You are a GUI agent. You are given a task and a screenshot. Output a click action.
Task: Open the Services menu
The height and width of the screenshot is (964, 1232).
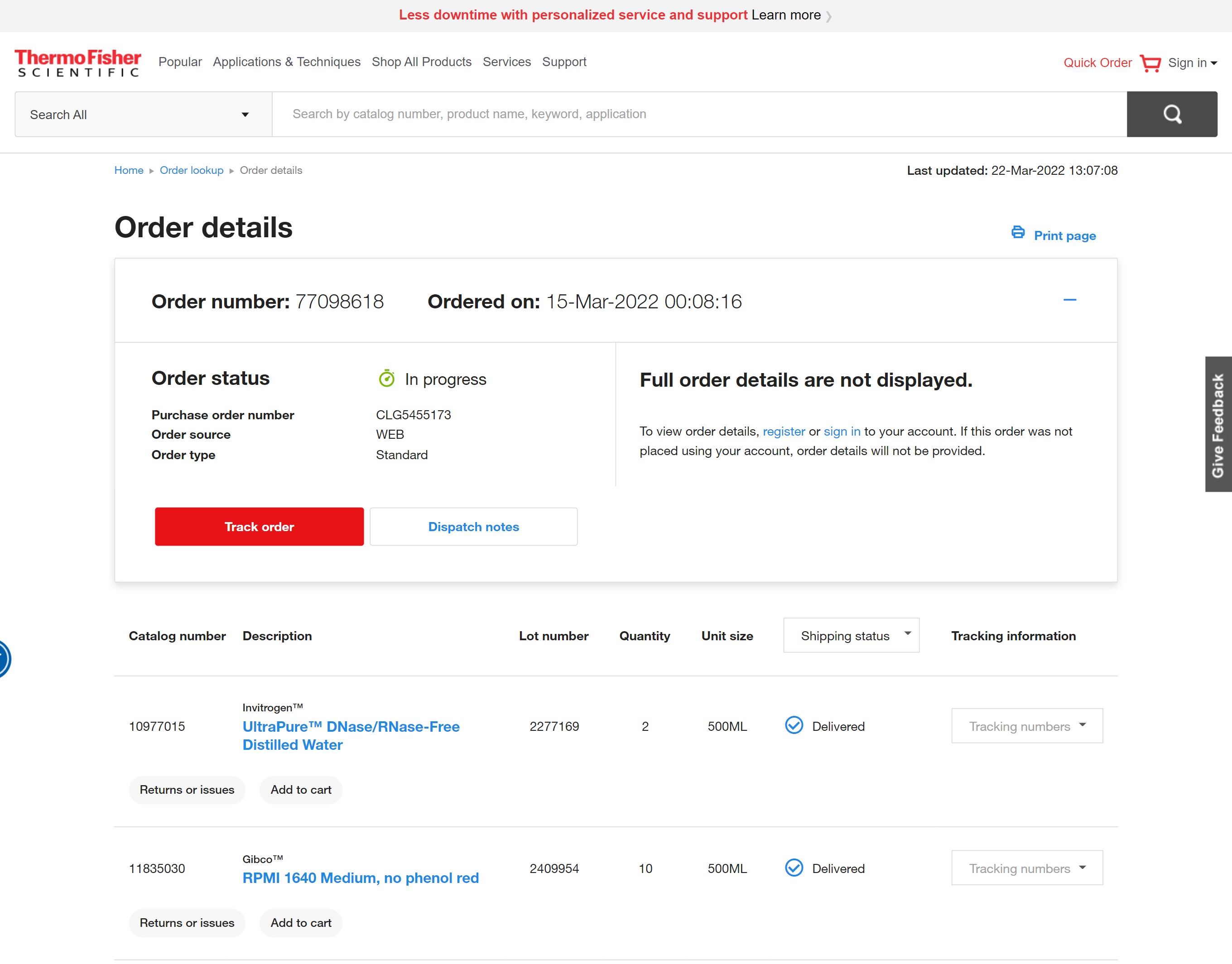pos(506,62)
